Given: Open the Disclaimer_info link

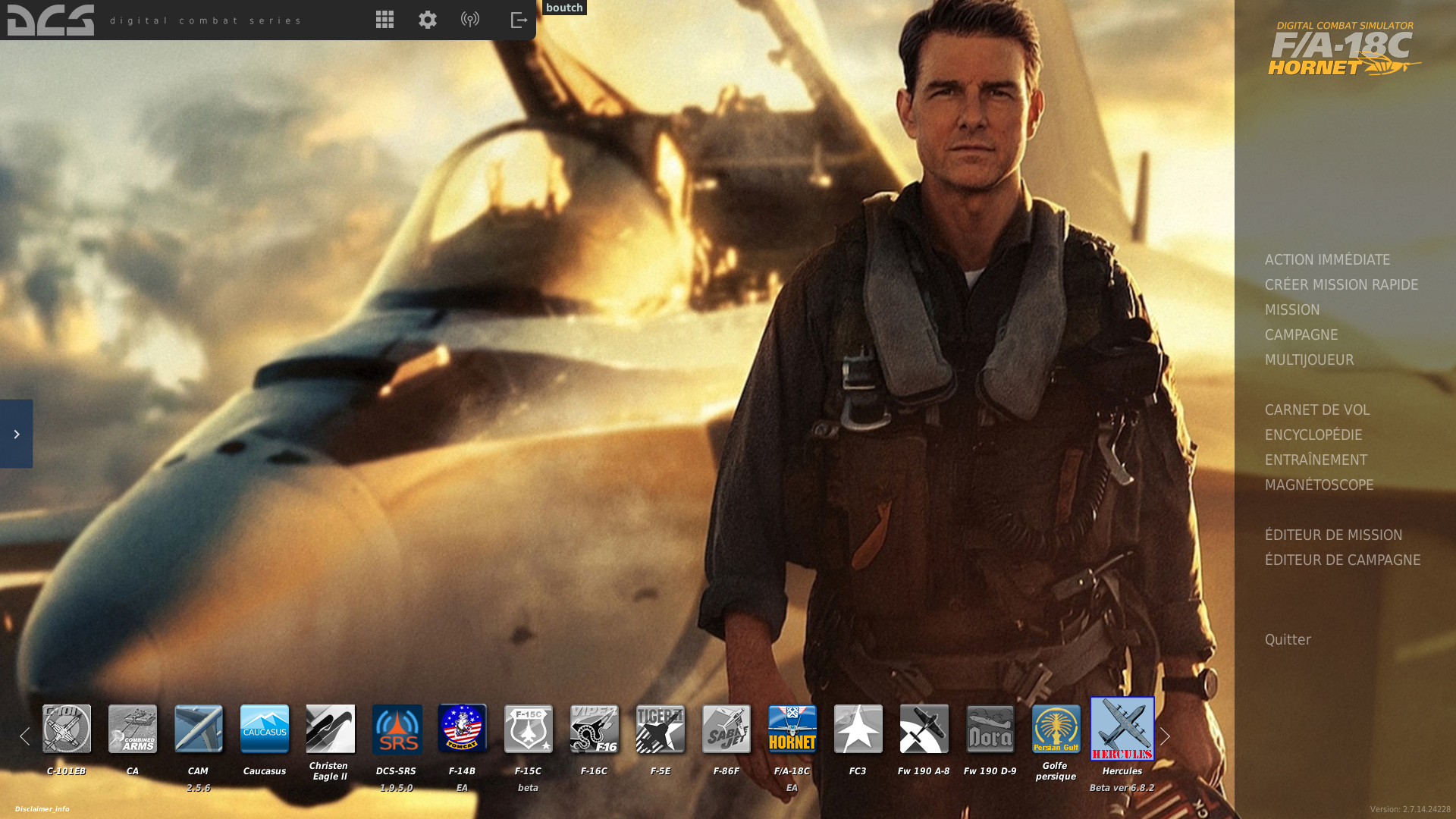Looking at the screenshot, I should 42,808.
